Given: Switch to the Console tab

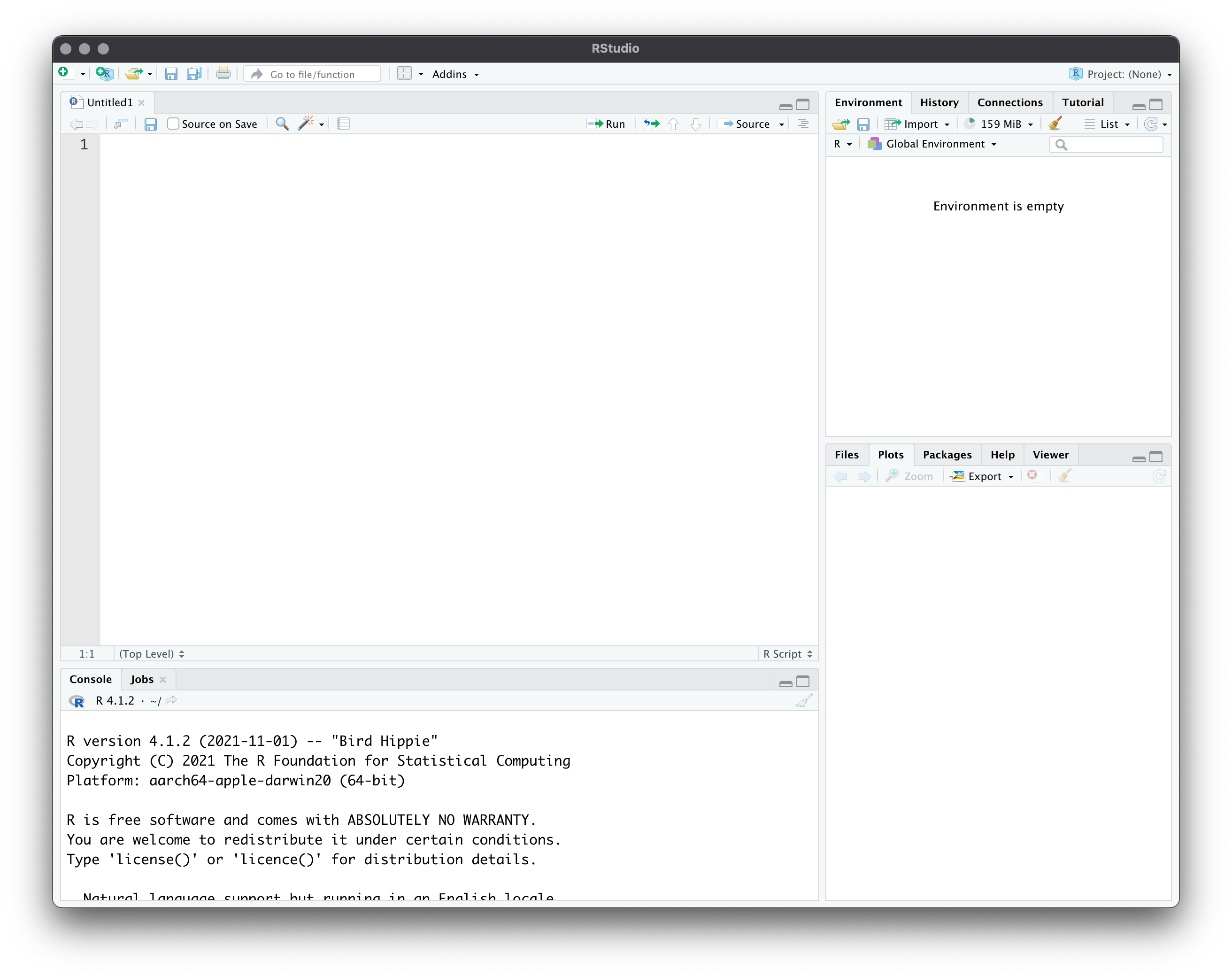Looking at the screenshot, I should pyautogui.click(x=90, y=679).
